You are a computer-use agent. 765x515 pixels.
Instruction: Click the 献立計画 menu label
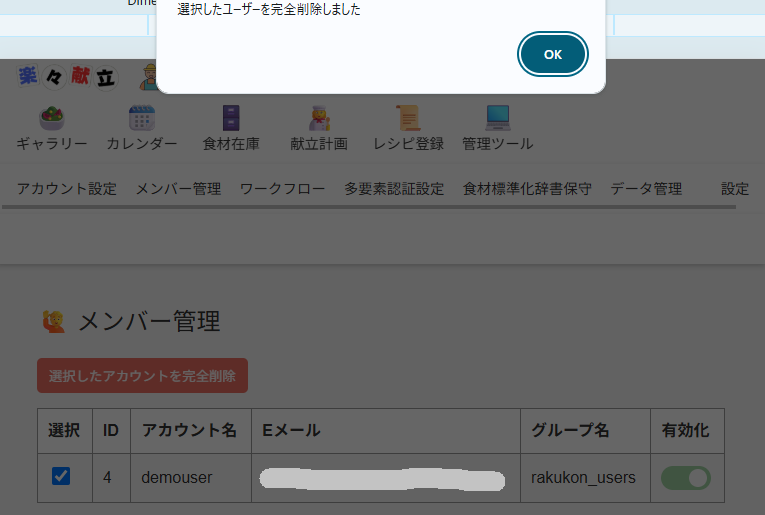click(319, 144)
